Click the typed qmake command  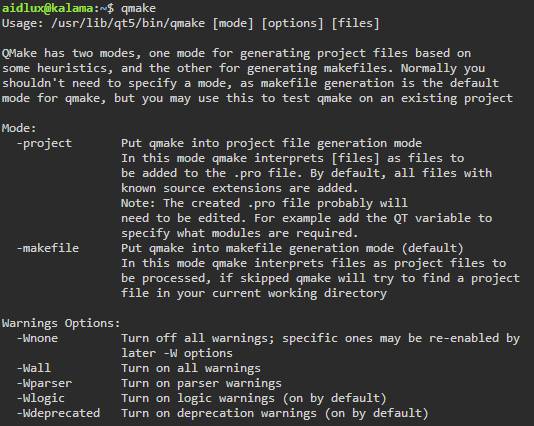[139, 9]
